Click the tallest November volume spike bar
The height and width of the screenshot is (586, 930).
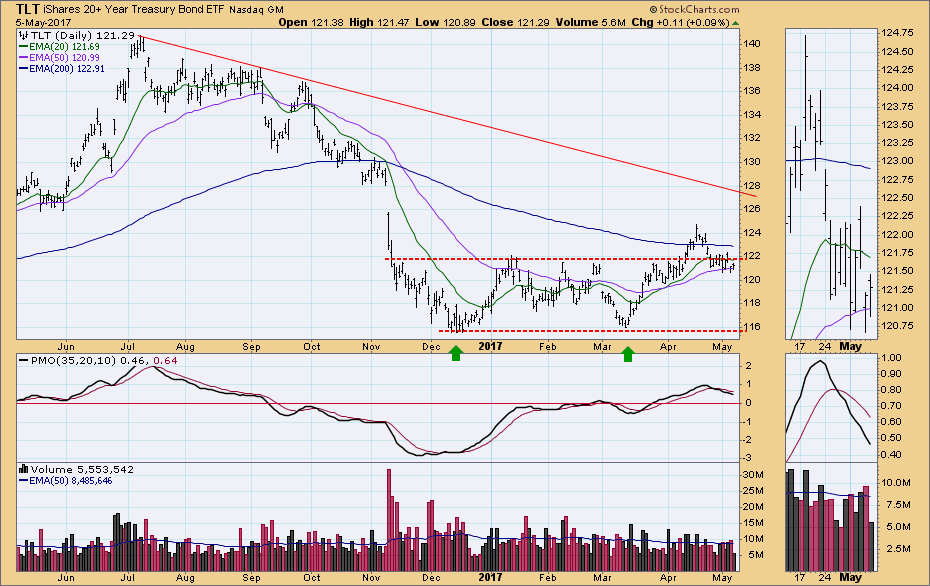pyautogui.click(x=389, y=520)
